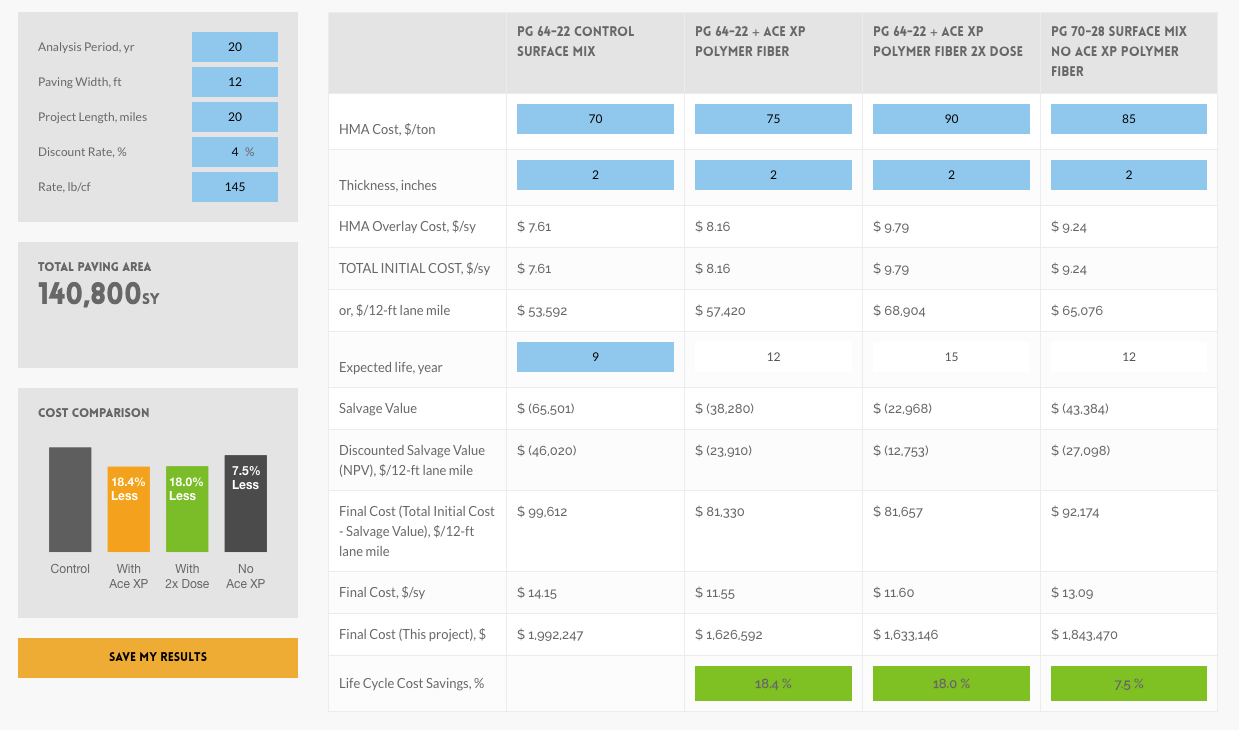Pick the dark 7.5% Less chart bar

click(x=246, y=503)
